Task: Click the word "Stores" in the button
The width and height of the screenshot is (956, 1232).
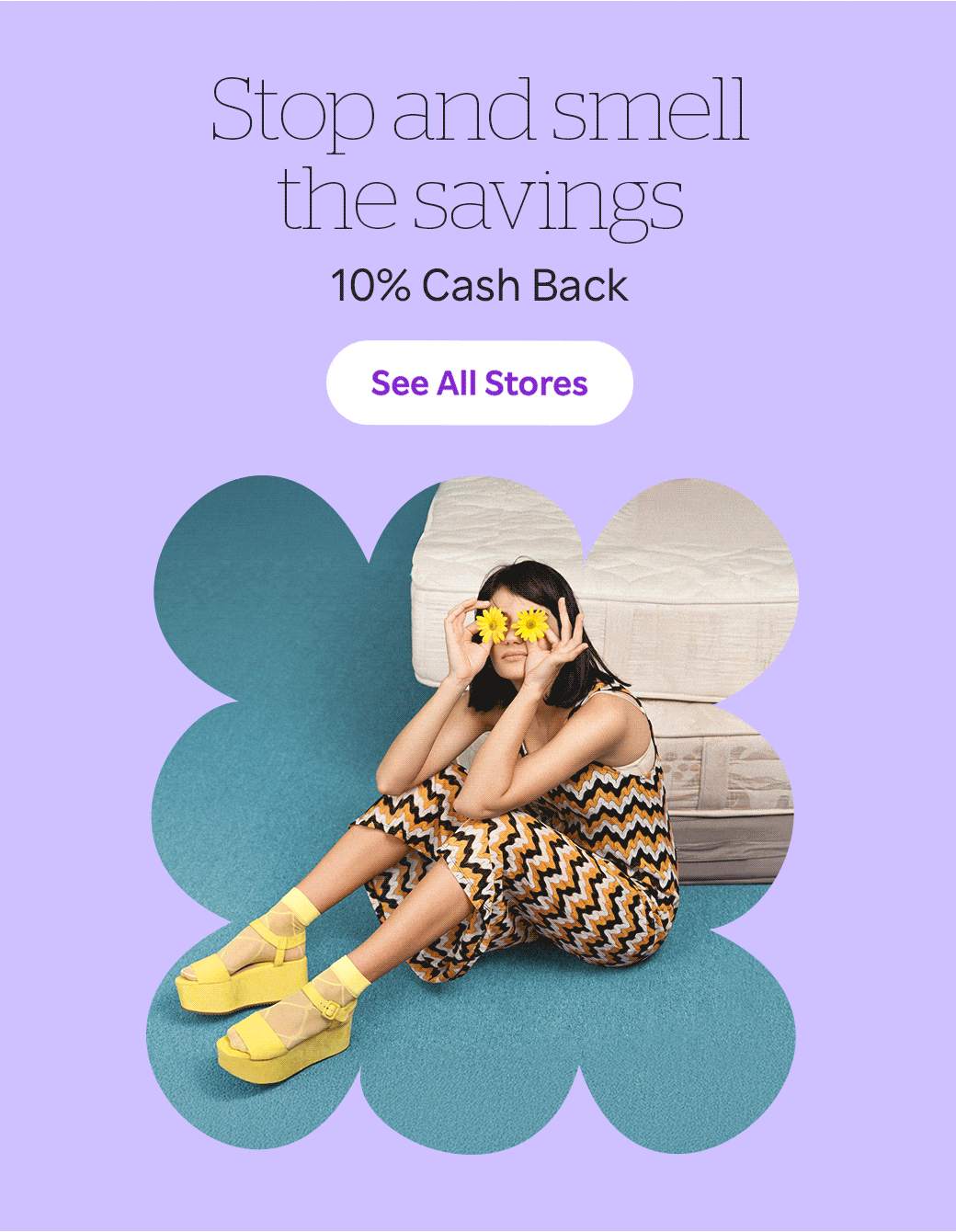Action: (x=536, y=383)
